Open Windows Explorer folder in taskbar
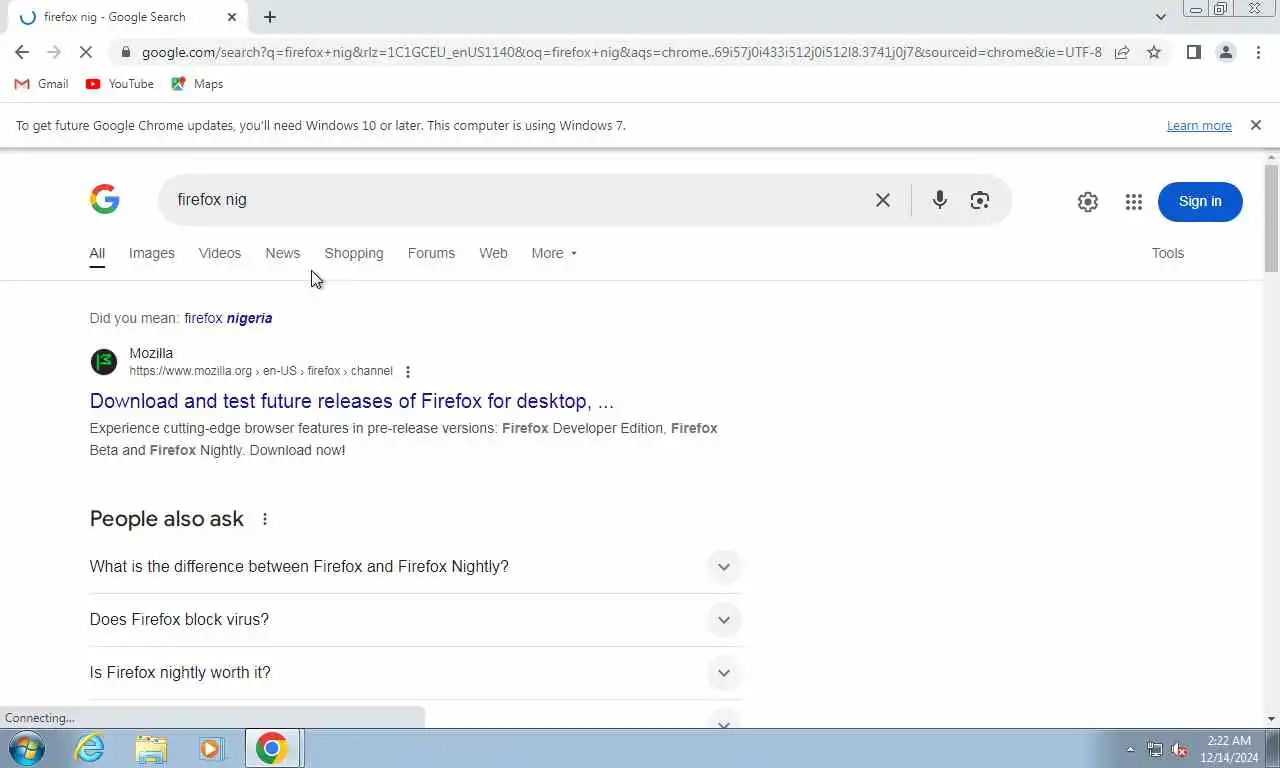 (x=151, y=748)
